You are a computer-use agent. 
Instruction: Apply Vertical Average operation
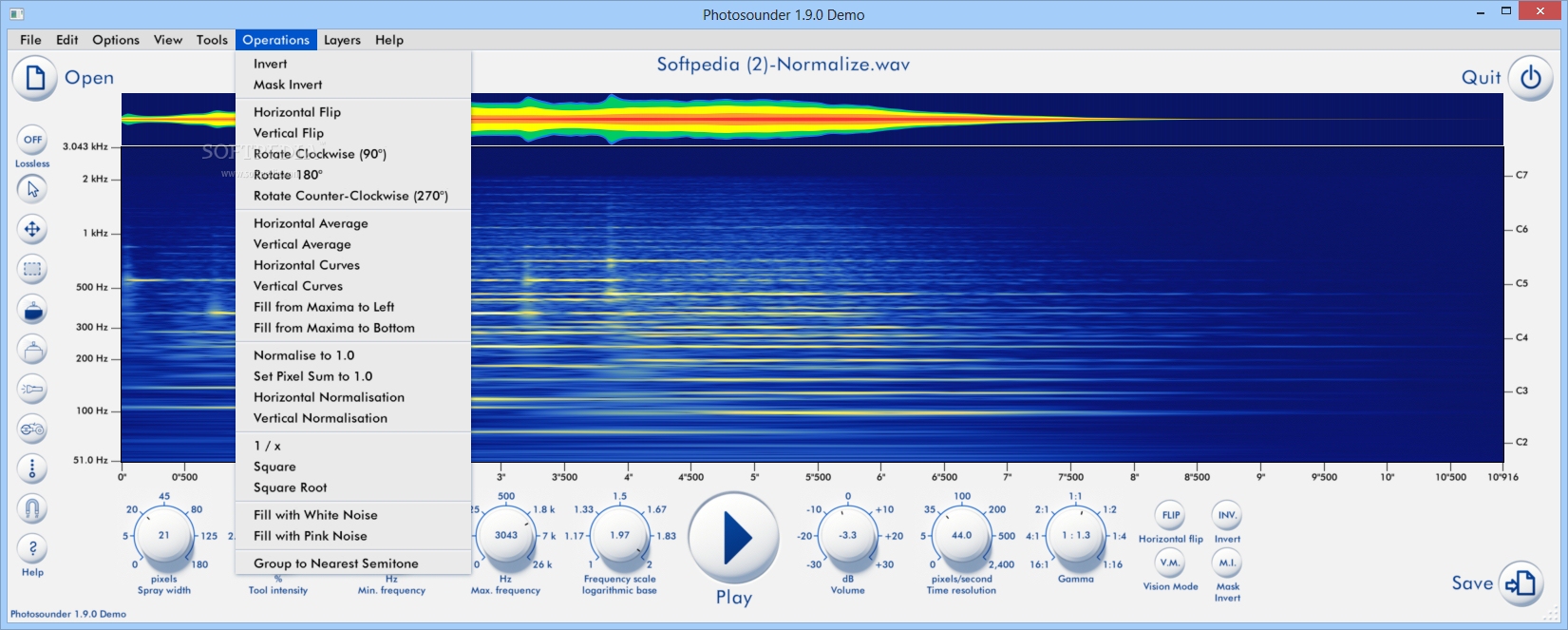tap(353, 244)
